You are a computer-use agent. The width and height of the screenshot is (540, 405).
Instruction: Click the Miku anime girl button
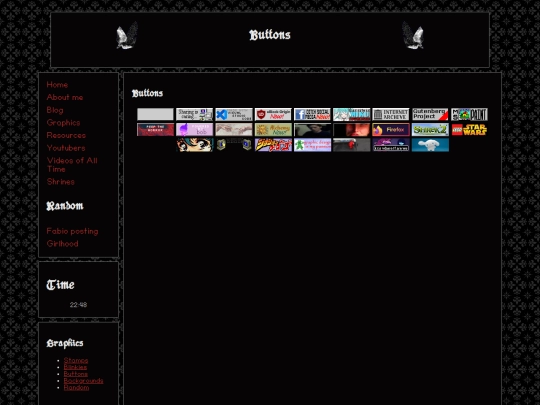[352, 114]
